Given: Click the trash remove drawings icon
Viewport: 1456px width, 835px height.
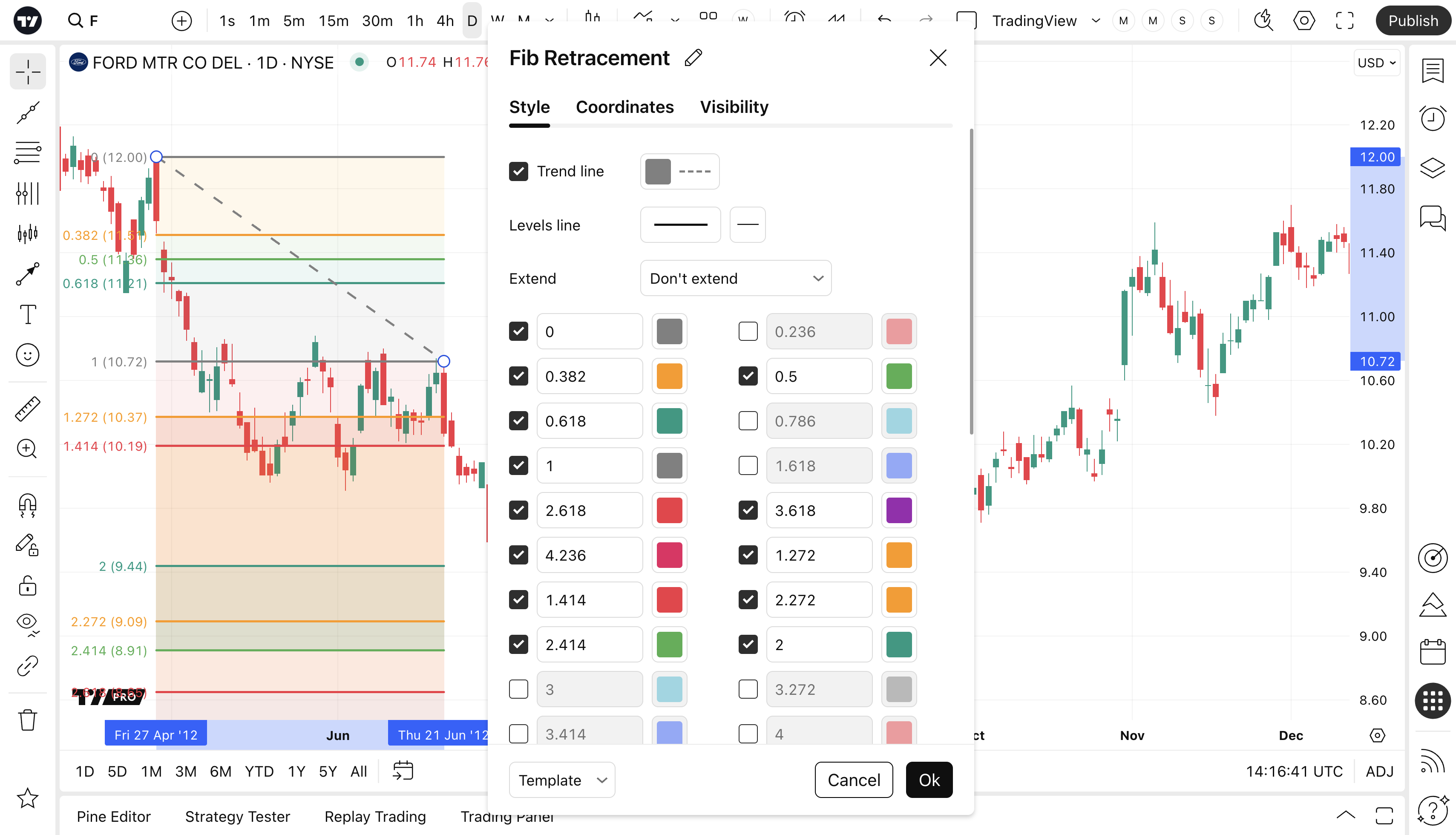Looking at the screenshot, I should coord(28,720).
